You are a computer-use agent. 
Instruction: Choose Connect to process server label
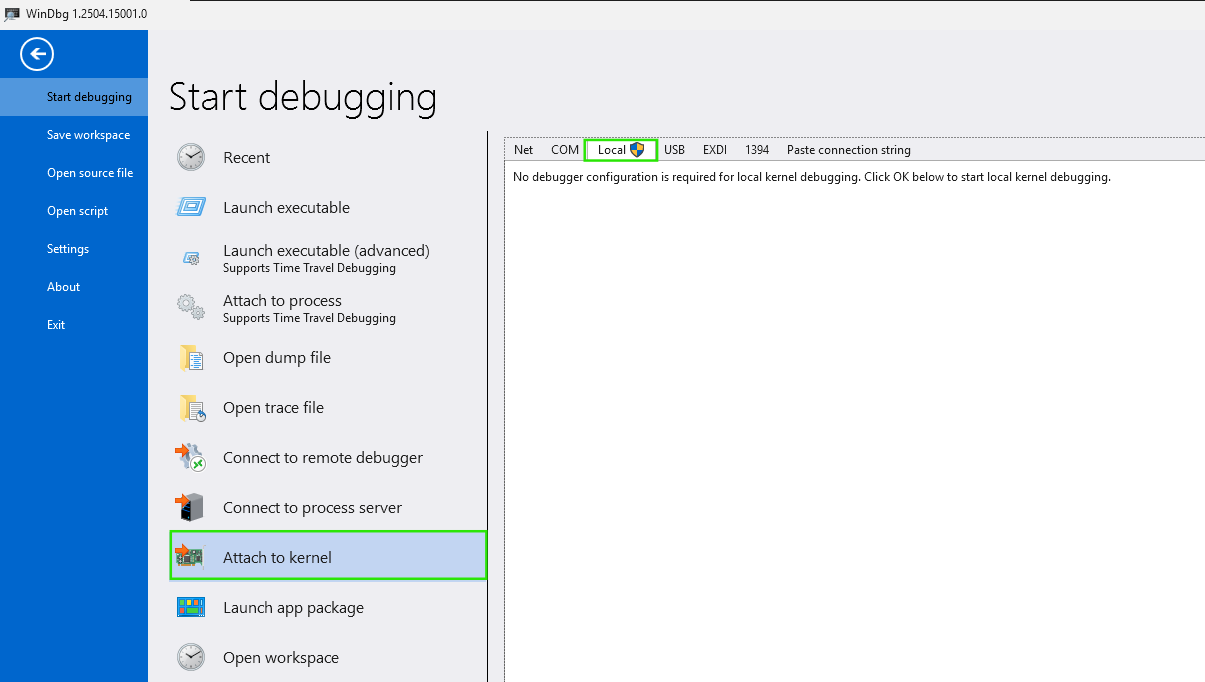[x=313, y=508]
